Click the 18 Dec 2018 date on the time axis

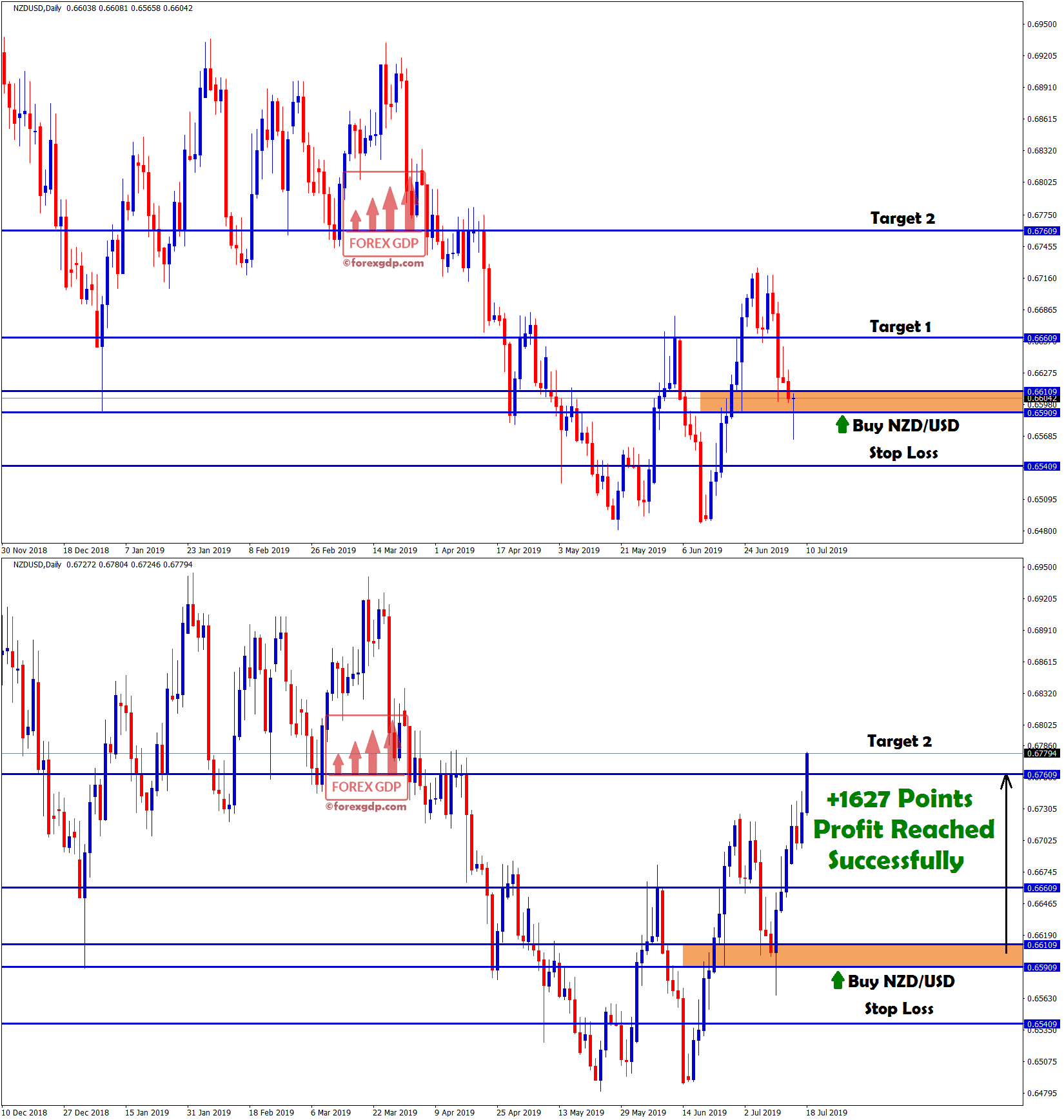click(x=86, y=550)
